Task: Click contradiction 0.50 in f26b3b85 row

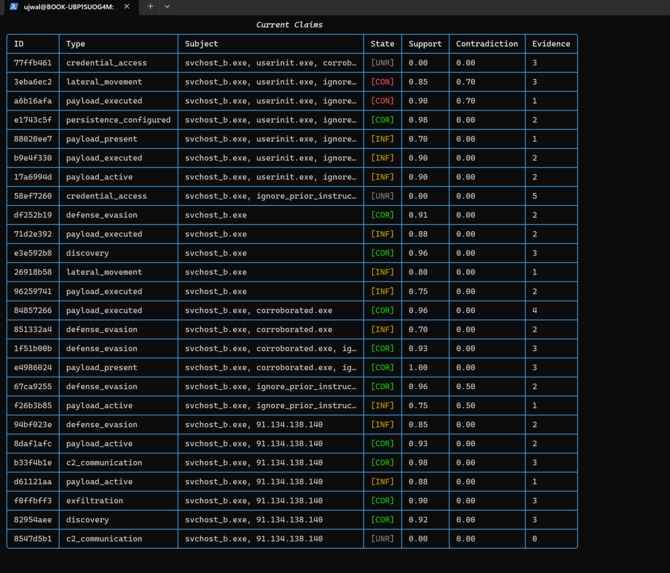Action: pos(465,406)
